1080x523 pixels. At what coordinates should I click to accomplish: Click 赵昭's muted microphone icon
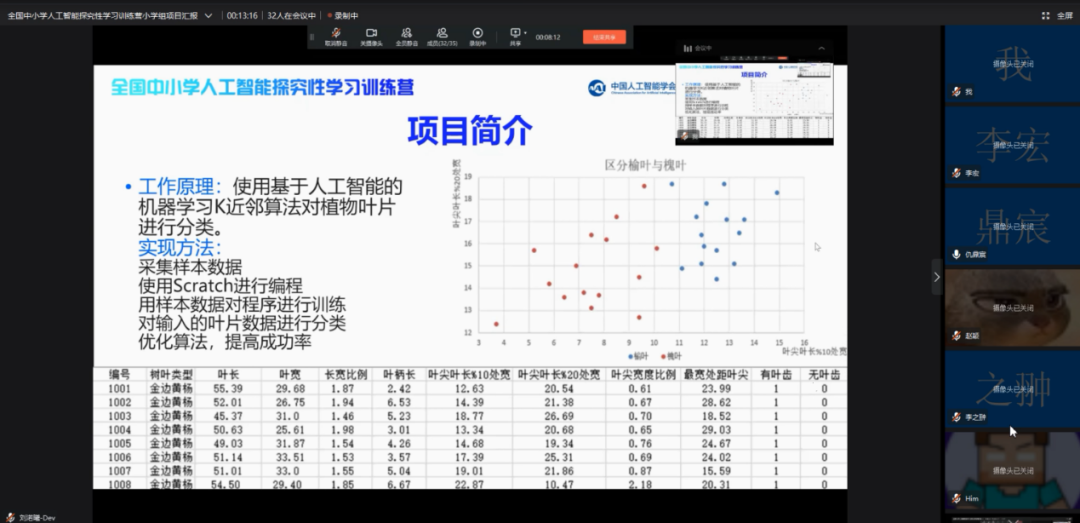coord(956,335)
